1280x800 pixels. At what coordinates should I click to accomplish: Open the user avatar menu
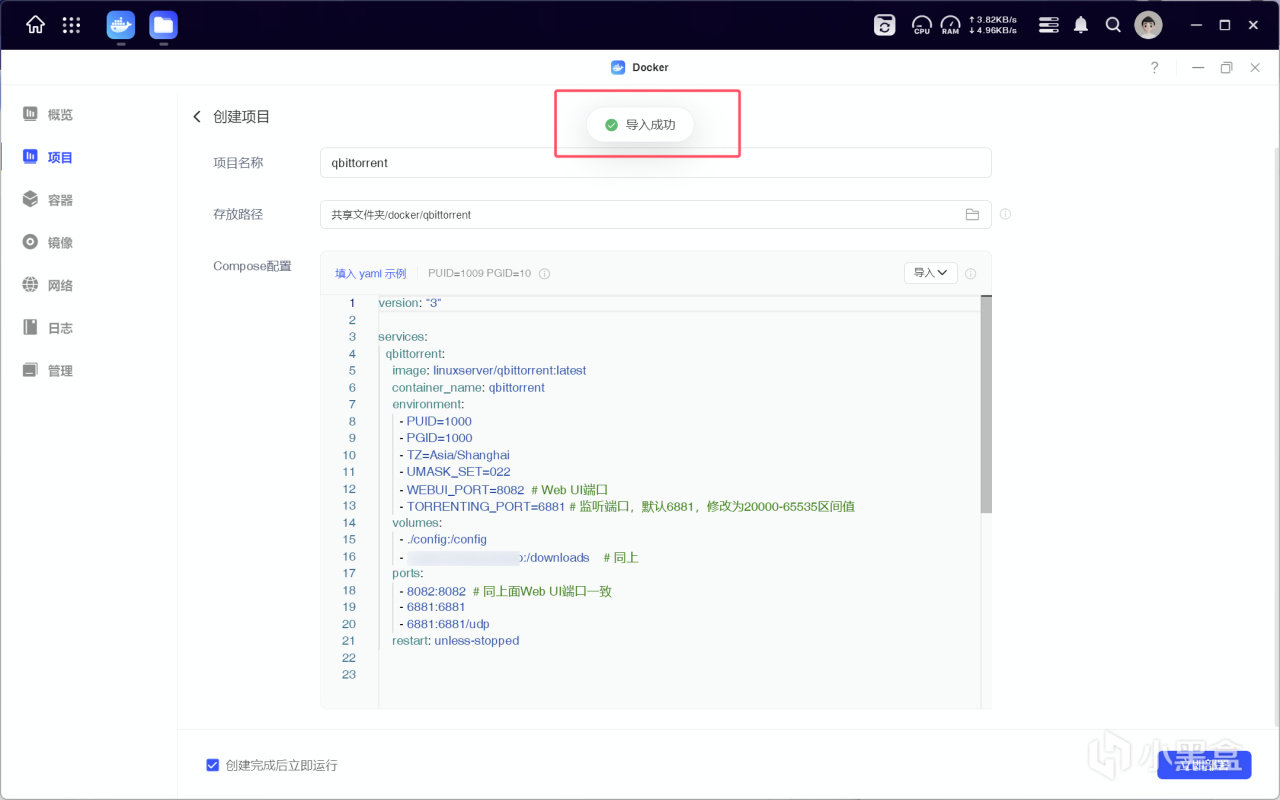[x=1148, y=25]
